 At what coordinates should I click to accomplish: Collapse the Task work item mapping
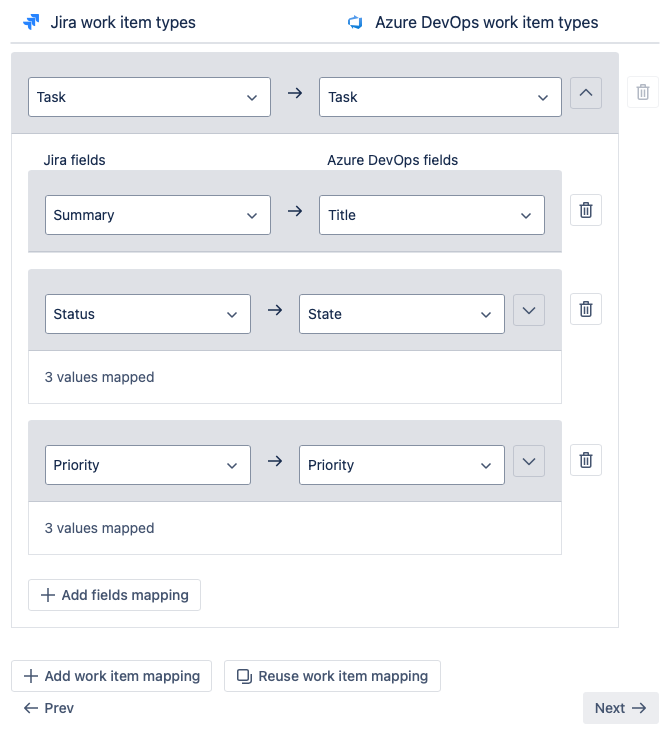click(x=586, y=94)
